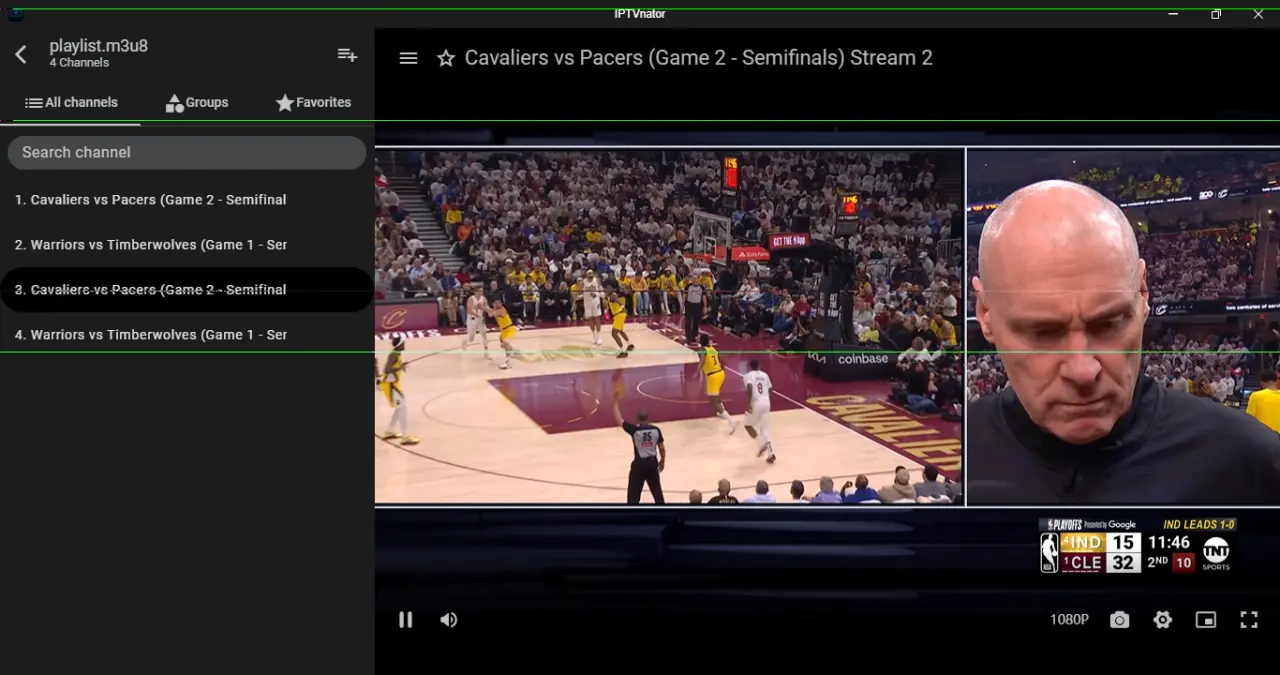
Task: Mute the player volume
Action: pyautogui.click(x=449, y=620)
